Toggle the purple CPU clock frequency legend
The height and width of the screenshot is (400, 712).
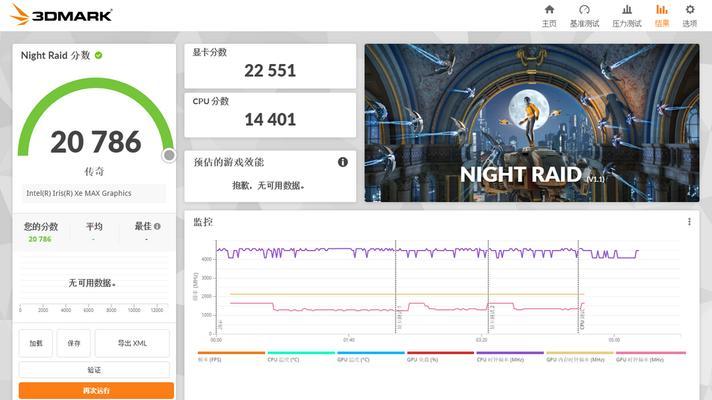(510, 356)
